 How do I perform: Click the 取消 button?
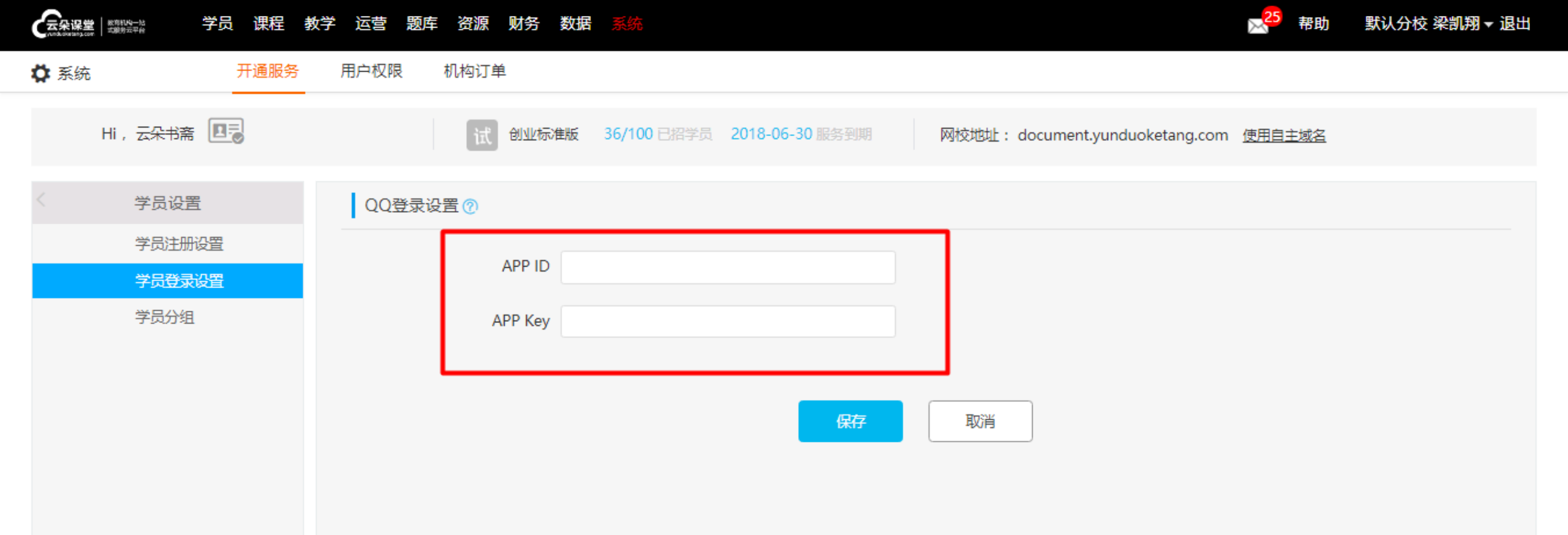[x=980, y=421]
